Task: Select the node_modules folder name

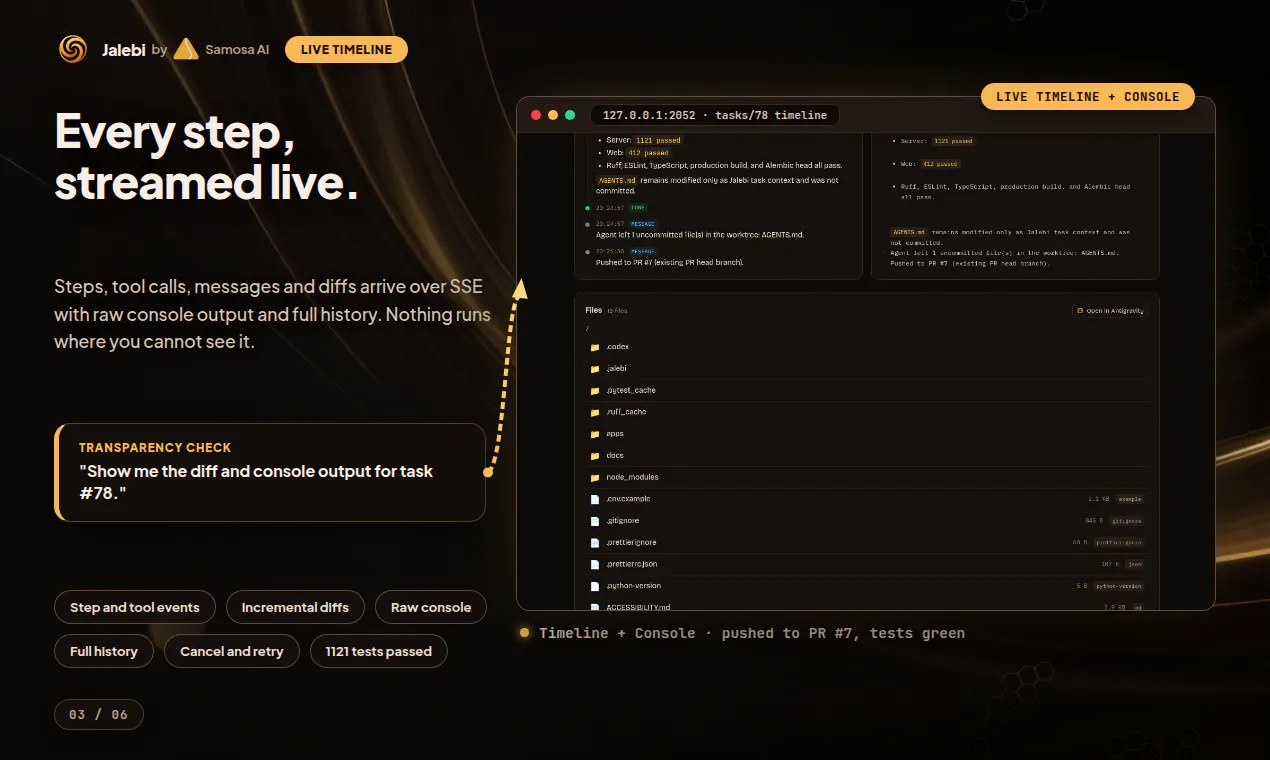Action: pyautogui.click(x=632, y=477)
